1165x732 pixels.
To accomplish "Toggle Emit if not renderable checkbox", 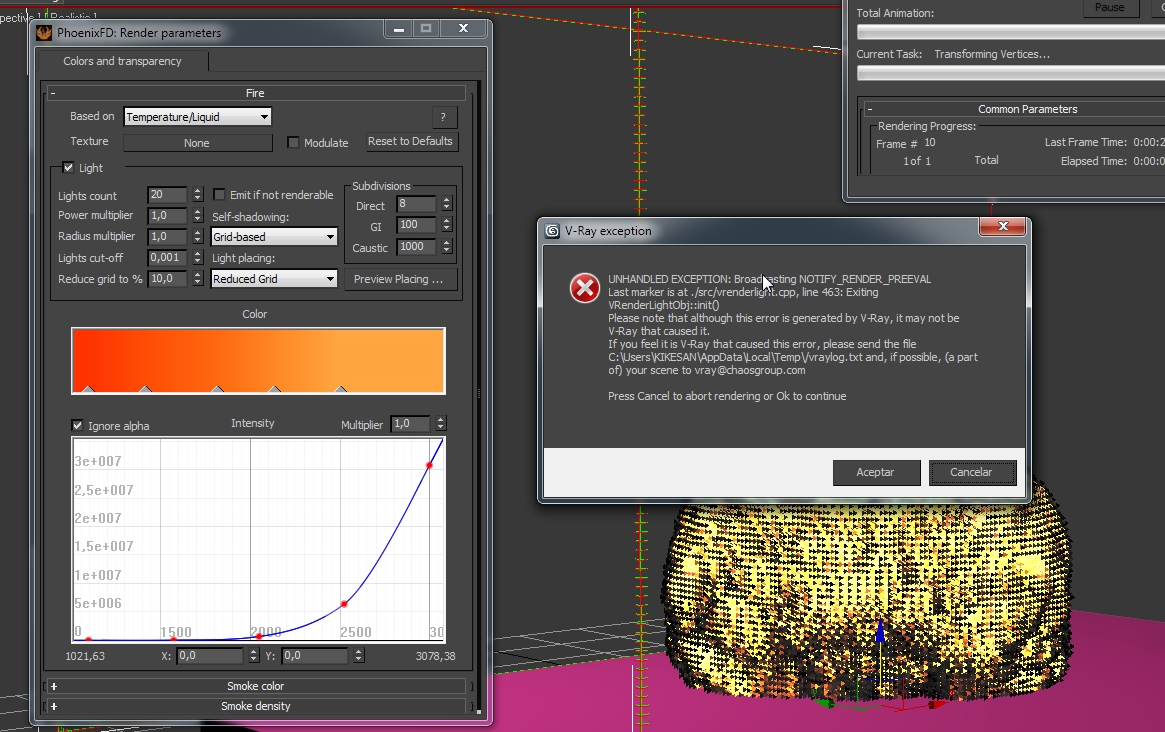I will [219, 195].
